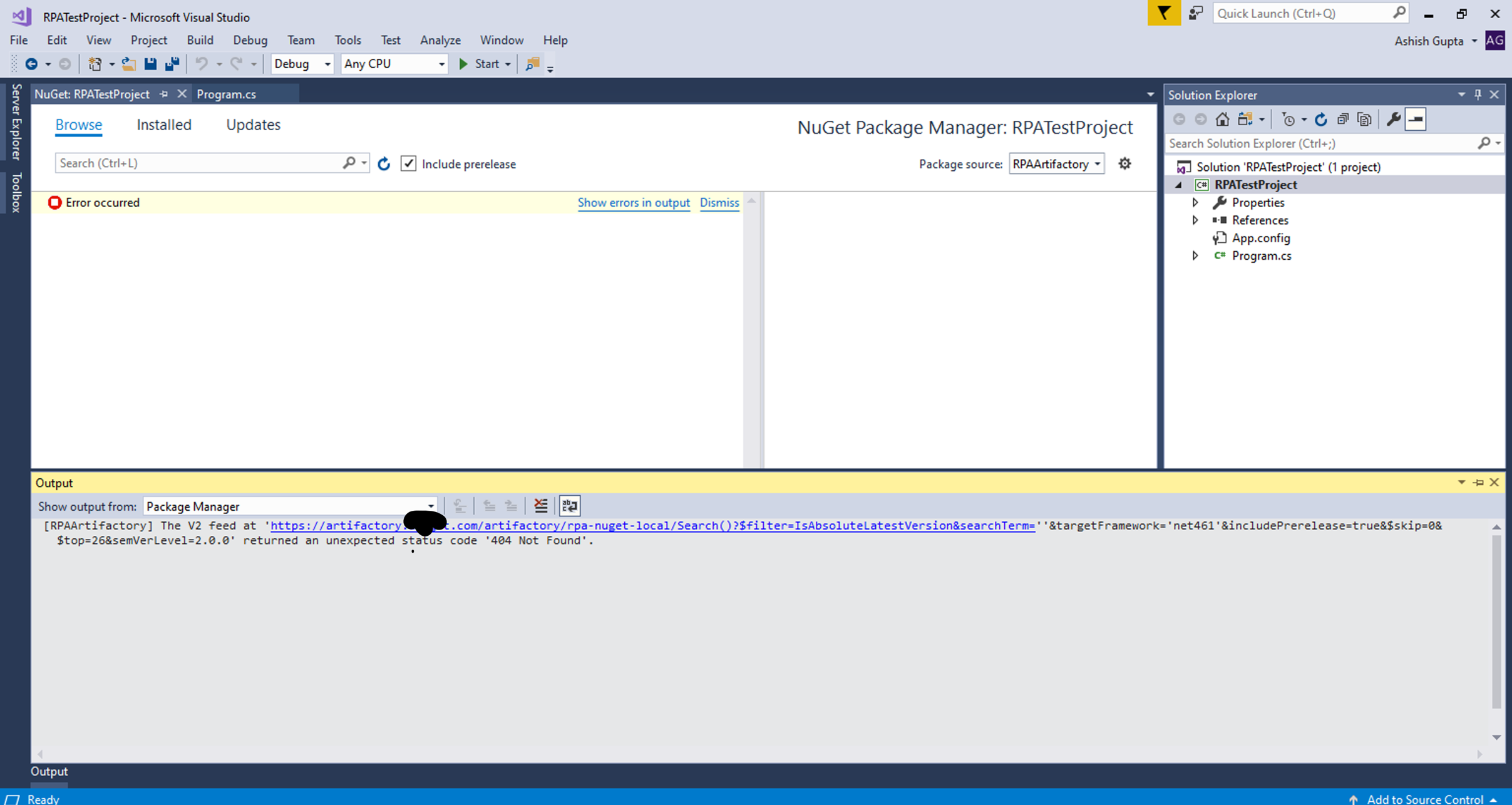
Task: Click the Save All toolbar icon
Action: point(172,64)
